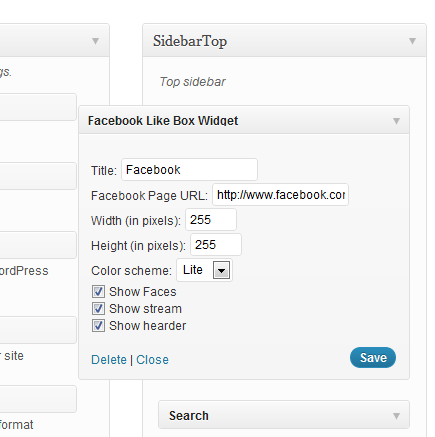
Task: Click the Delete link
Action: pyautogui.click(x=109, y=360)
